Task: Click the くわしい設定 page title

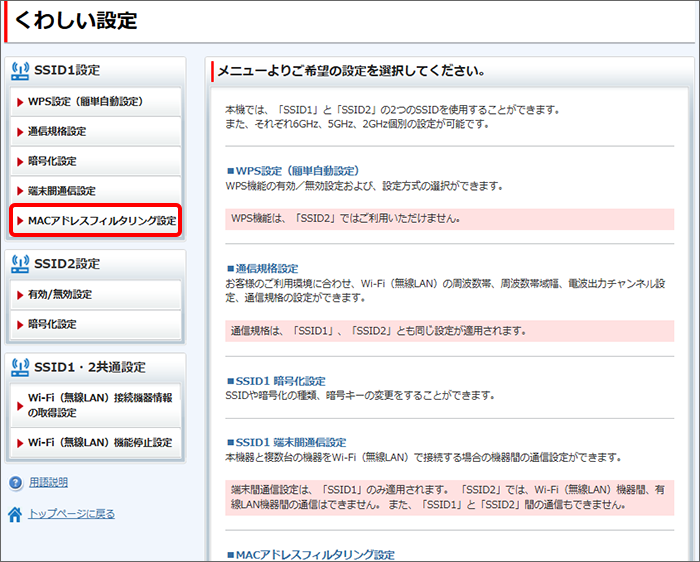Action: click(x=76, y=21)
